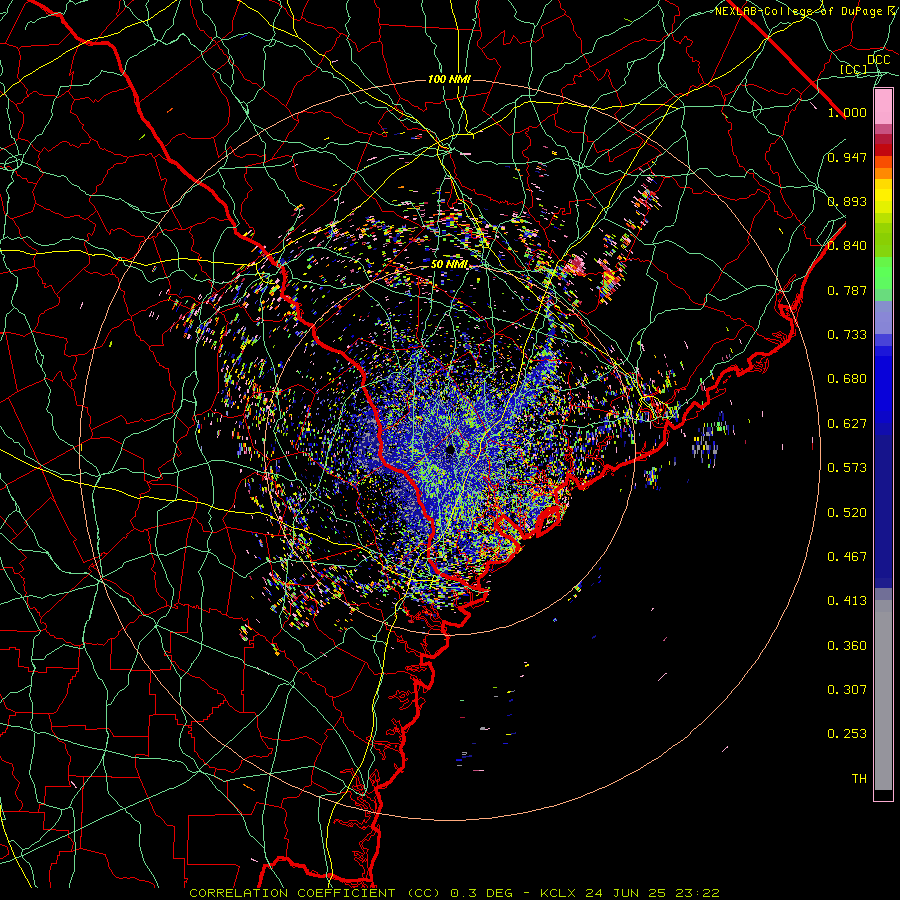
Task: Click the 0.627 scale value
Action: (x=847, y=424)
